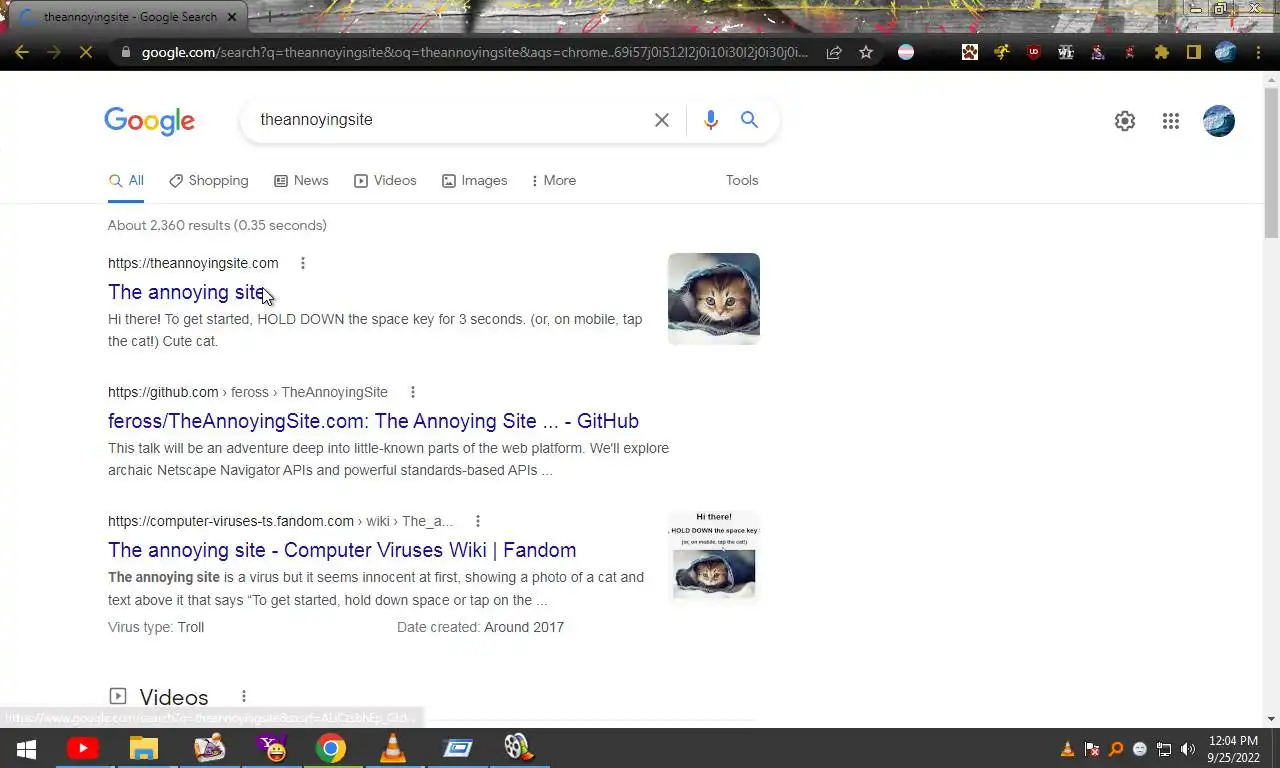Open the Computer Viruses Wiki Fandom link

click(342, 550)
